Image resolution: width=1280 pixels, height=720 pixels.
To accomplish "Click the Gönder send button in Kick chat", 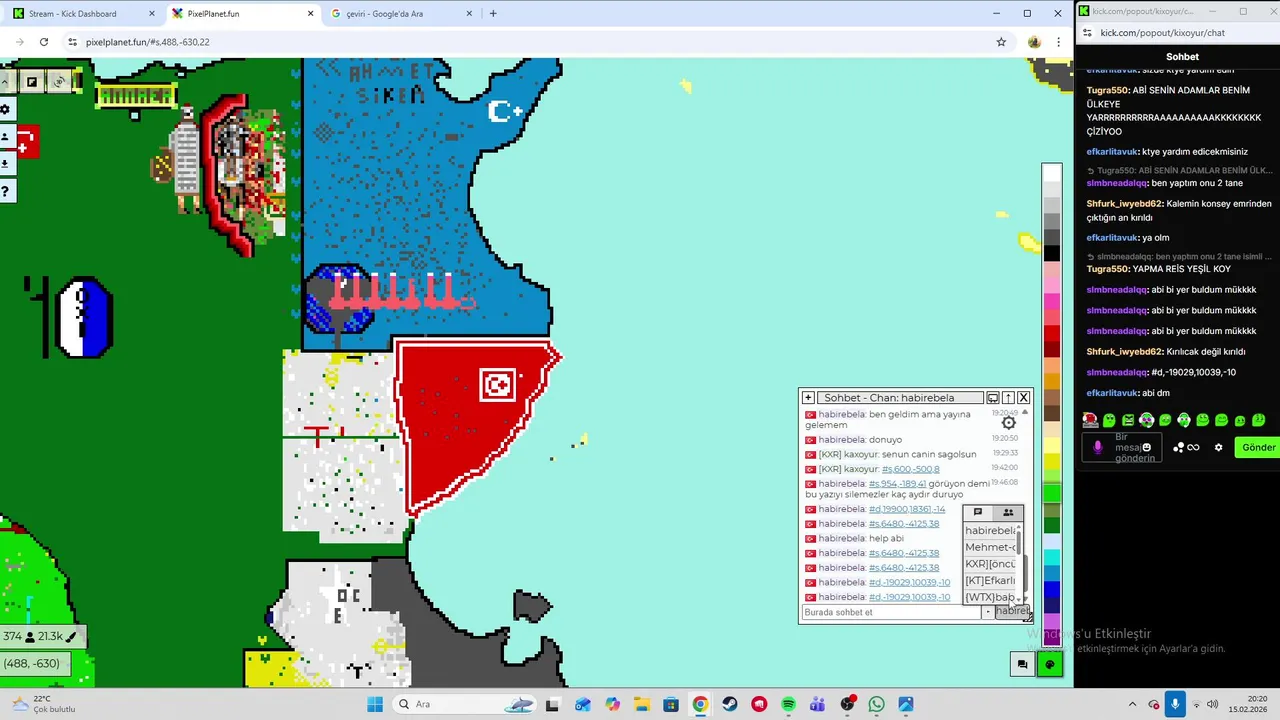I will pos(1257,447).
